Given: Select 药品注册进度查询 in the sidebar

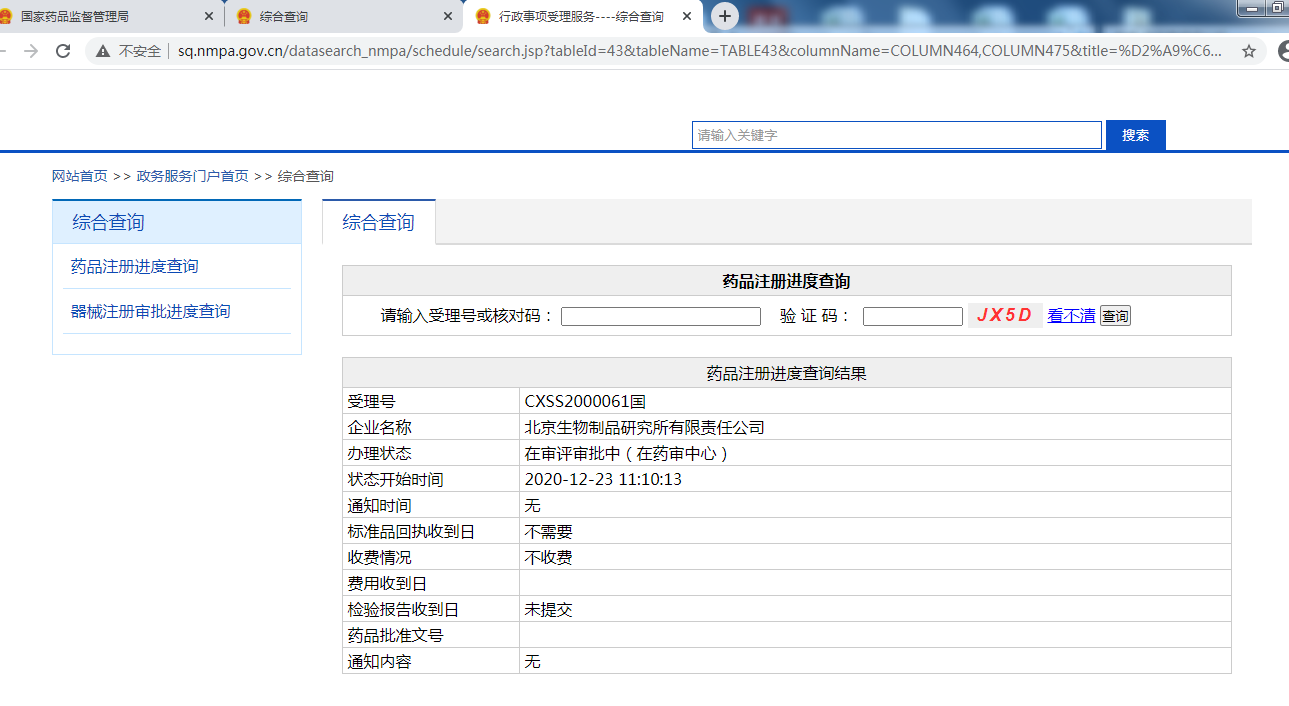Looking at the screenshot, I should click(x=134, y=267).
